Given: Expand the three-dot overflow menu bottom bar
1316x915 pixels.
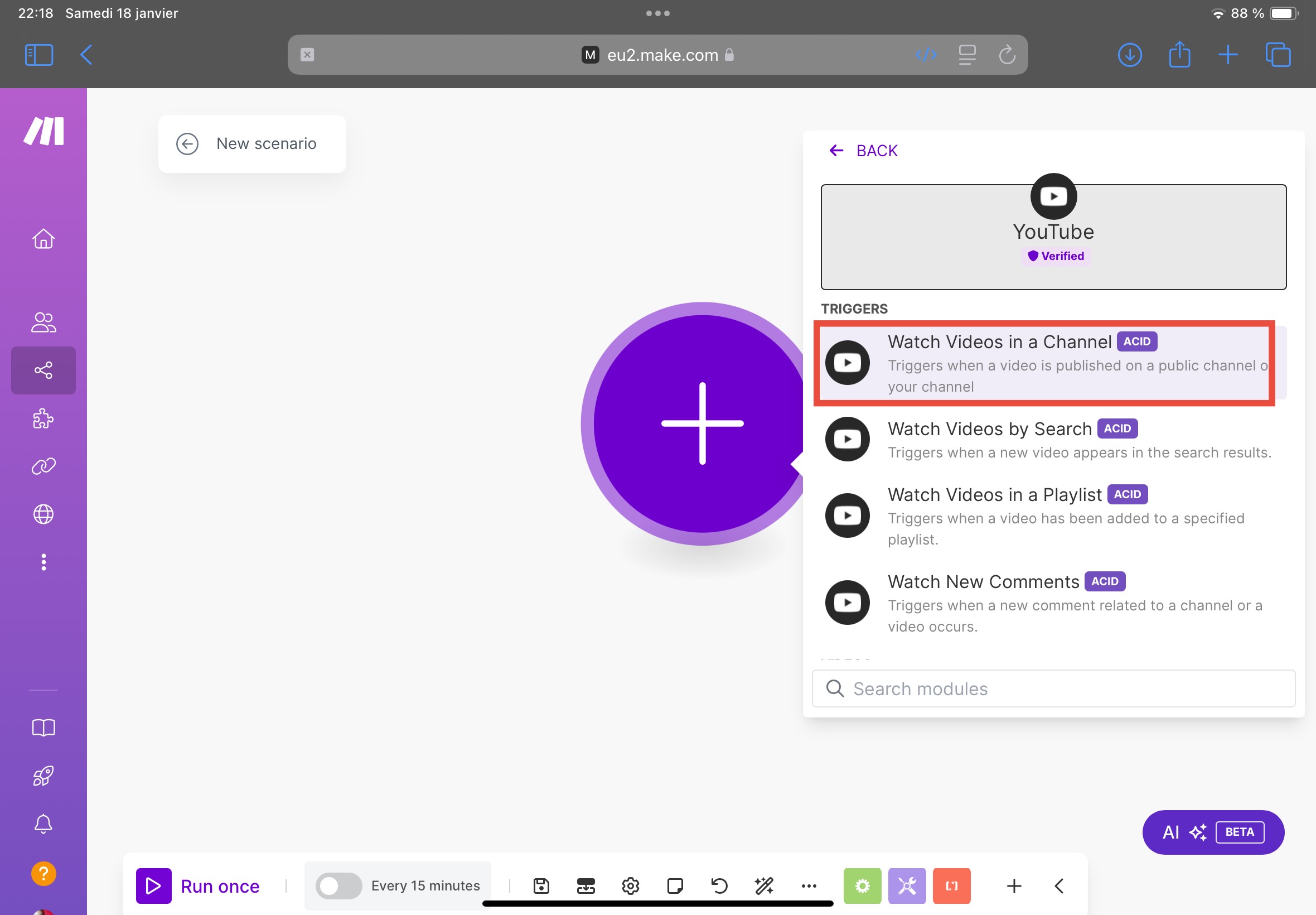Looking at the screenshot, I should (x=807, y=885).
